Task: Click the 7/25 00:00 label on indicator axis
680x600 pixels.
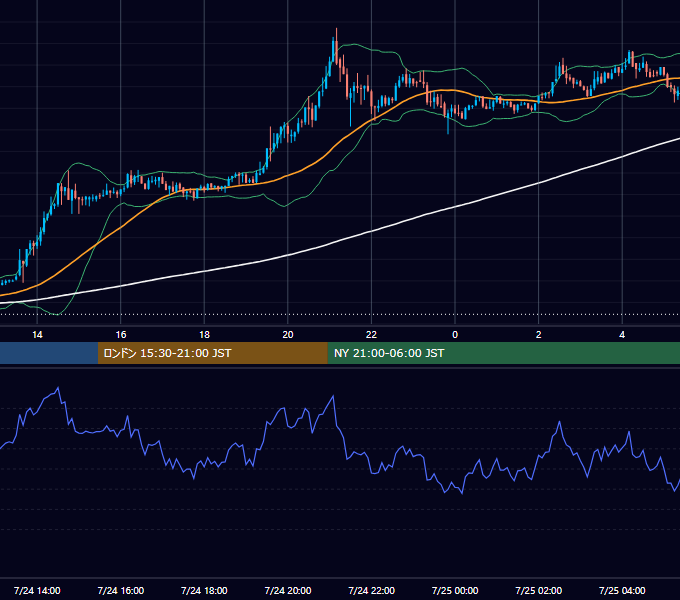Action: 455,590
